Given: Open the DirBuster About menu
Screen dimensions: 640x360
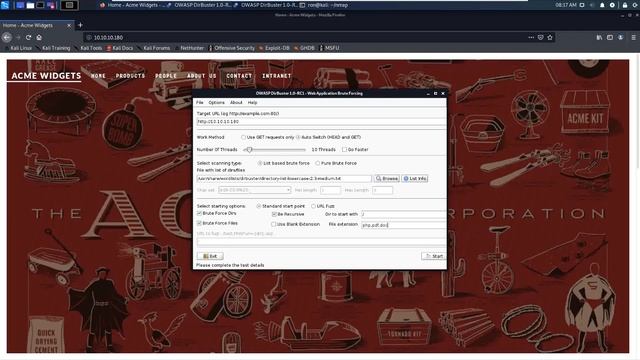Looking at the screenshot, I should coord(236,102).
